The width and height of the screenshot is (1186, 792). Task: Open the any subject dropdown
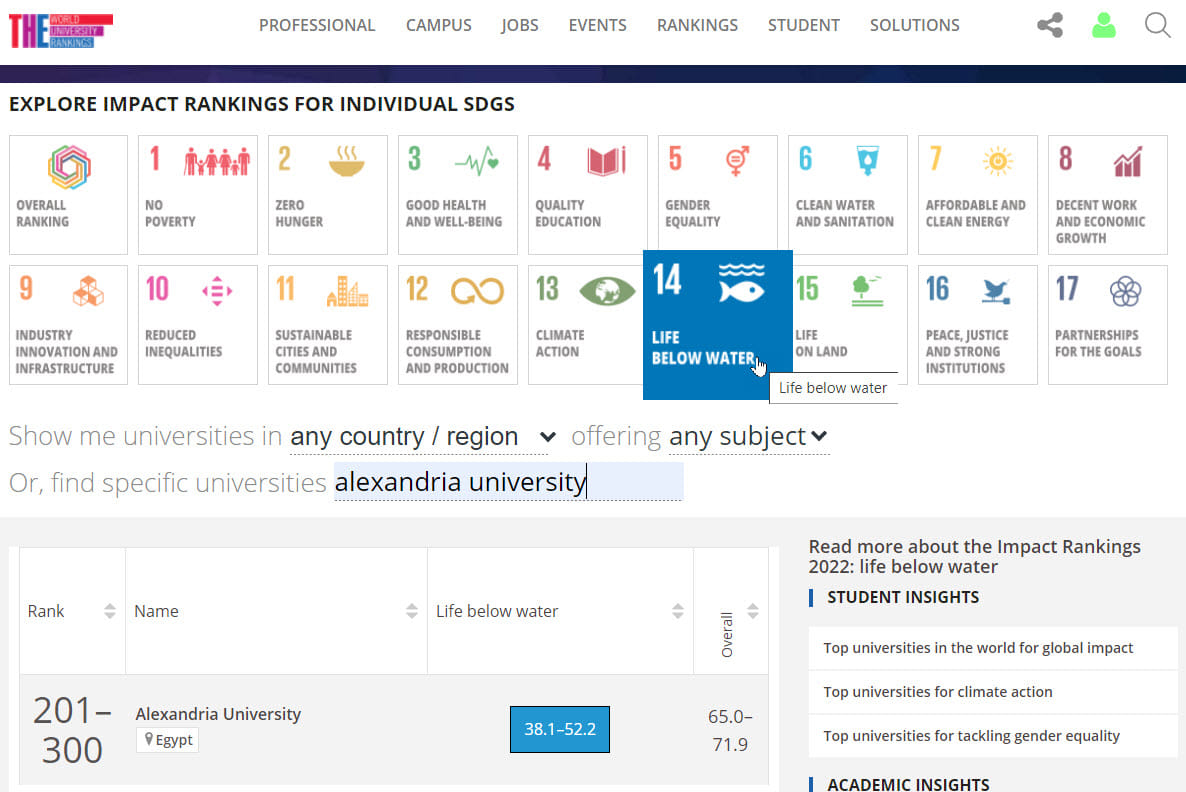pyautogui.click(x=748, y=437)
